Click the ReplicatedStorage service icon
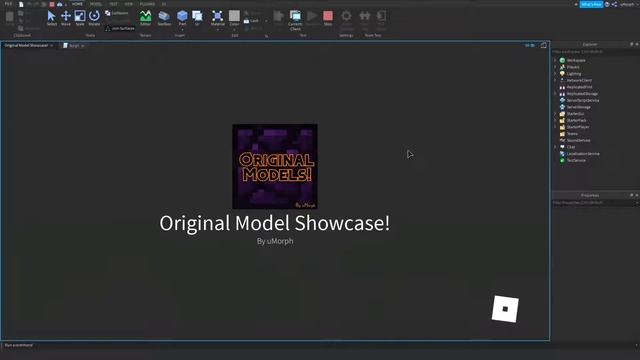The height and width of the screenshot is (360, 640). coord(562,94)
